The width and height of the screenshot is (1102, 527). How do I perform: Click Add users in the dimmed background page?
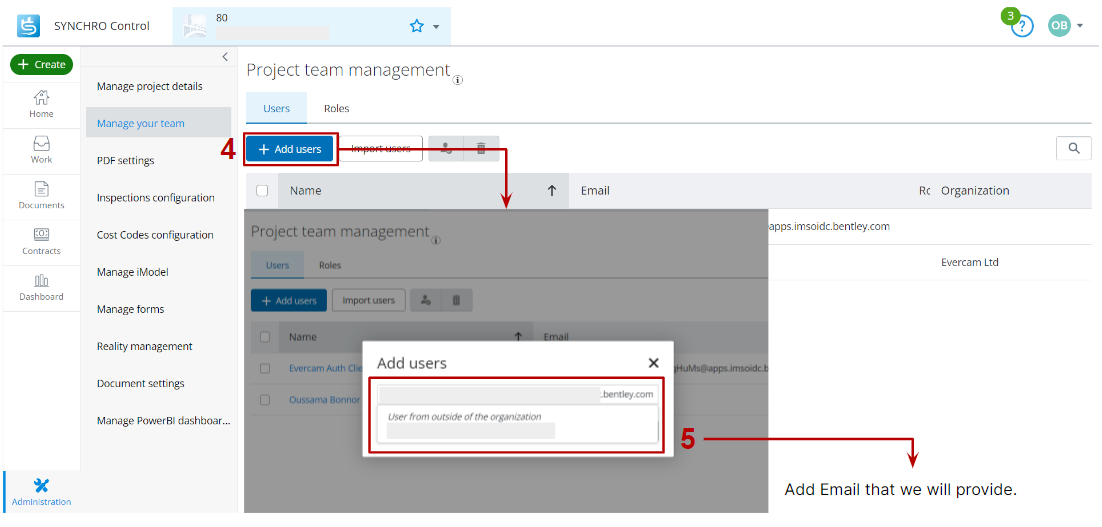(x=289, y=300)
